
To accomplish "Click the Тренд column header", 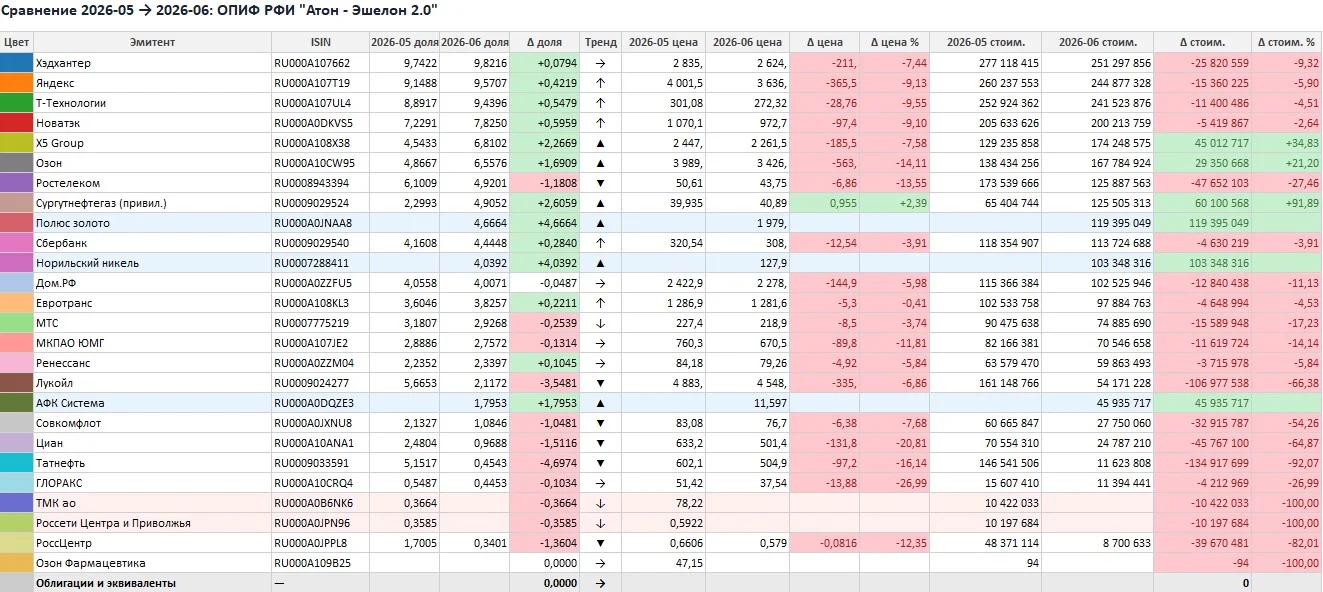I will pos(601,42).
